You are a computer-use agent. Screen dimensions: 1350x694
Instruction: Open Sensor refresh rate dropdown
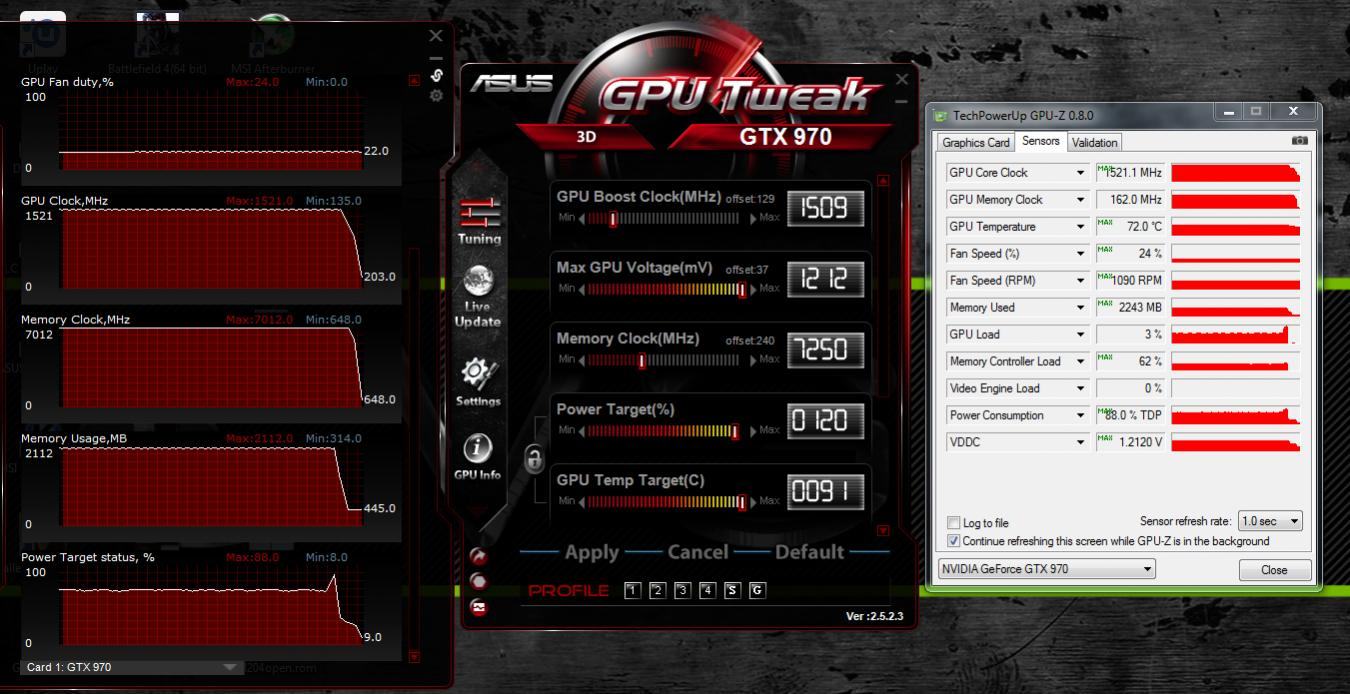[1270, 521]
